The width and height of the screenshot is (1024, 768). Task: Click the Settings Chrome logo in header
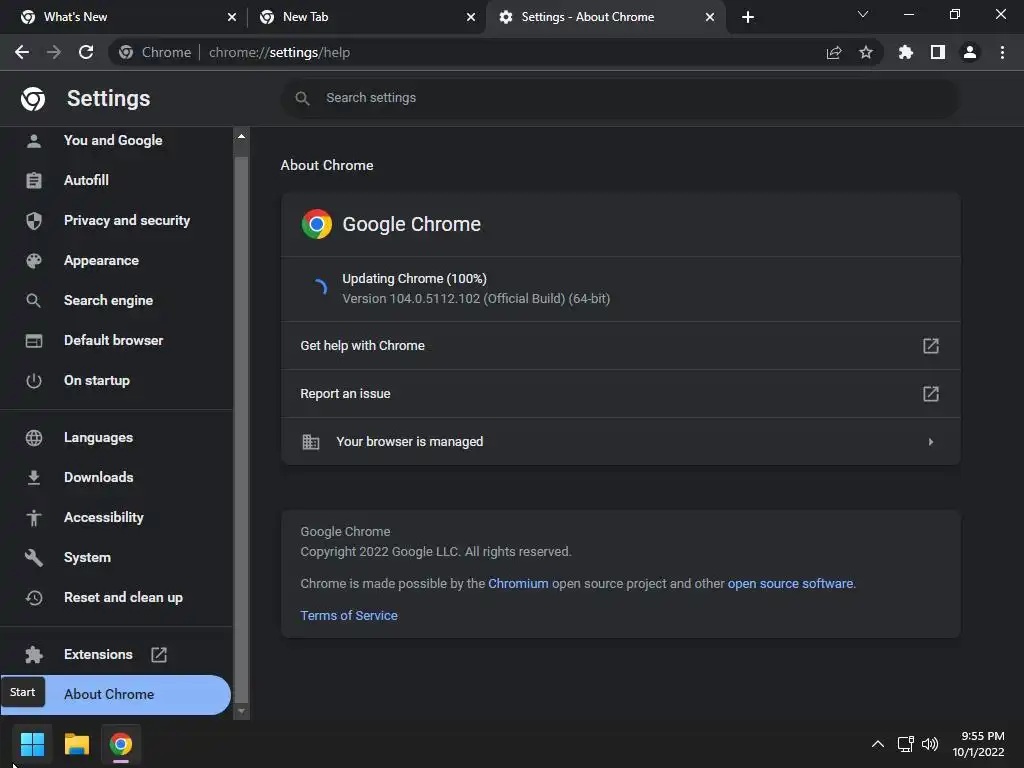tap(33, 99)
